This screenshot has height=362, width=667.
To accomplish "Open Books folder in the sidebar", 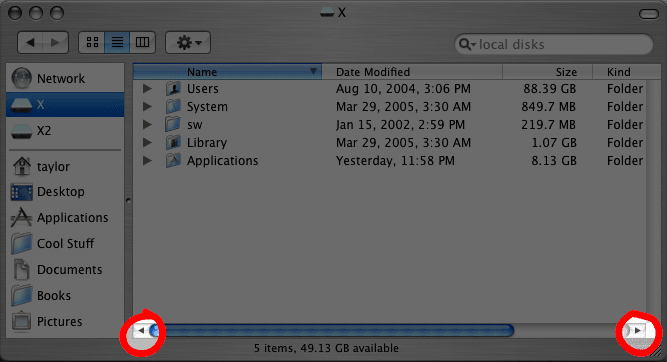I will coord(65,296).
